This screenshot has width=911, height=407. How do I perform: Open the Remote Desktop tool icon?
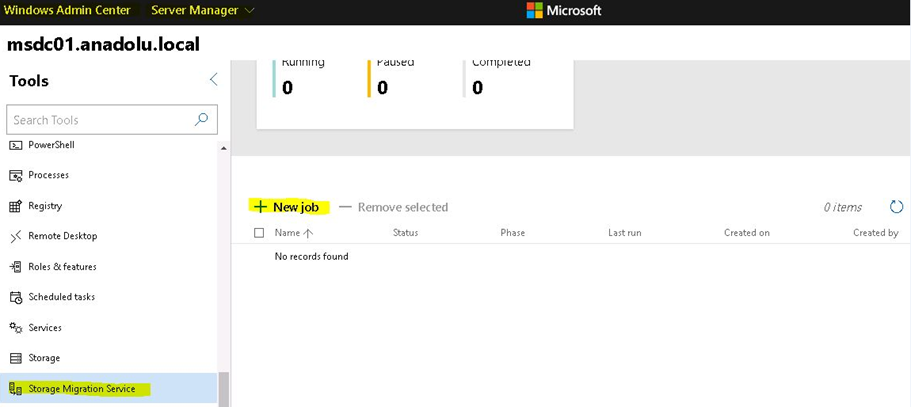click(16, 236)
